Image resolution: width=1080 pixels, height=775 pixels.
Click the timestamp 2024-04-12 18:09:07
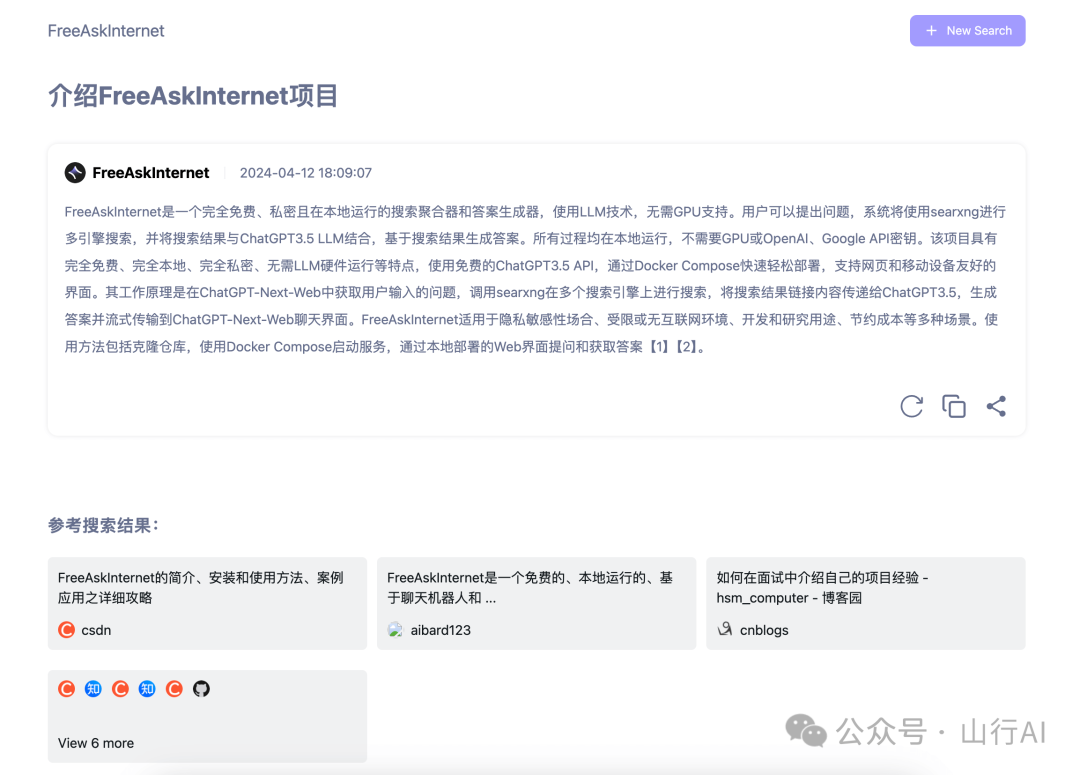pyautogui.click(x=306, y=173)
